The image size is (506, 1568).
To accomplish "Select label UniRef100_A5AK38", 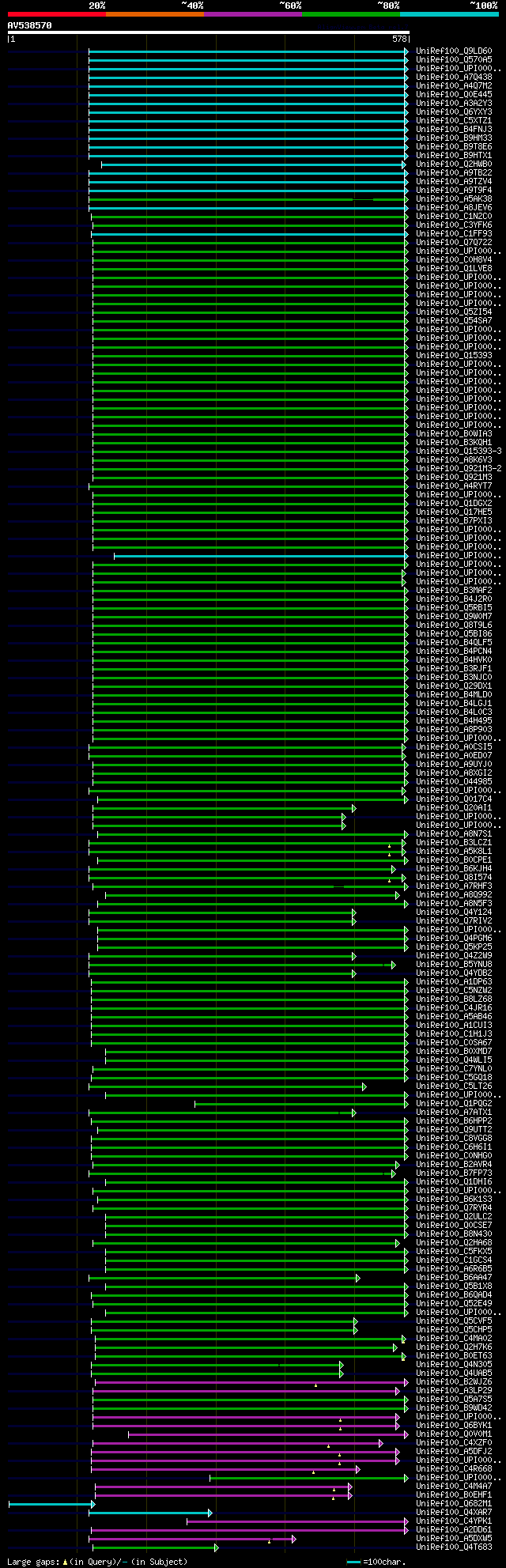I will [454, 199].
